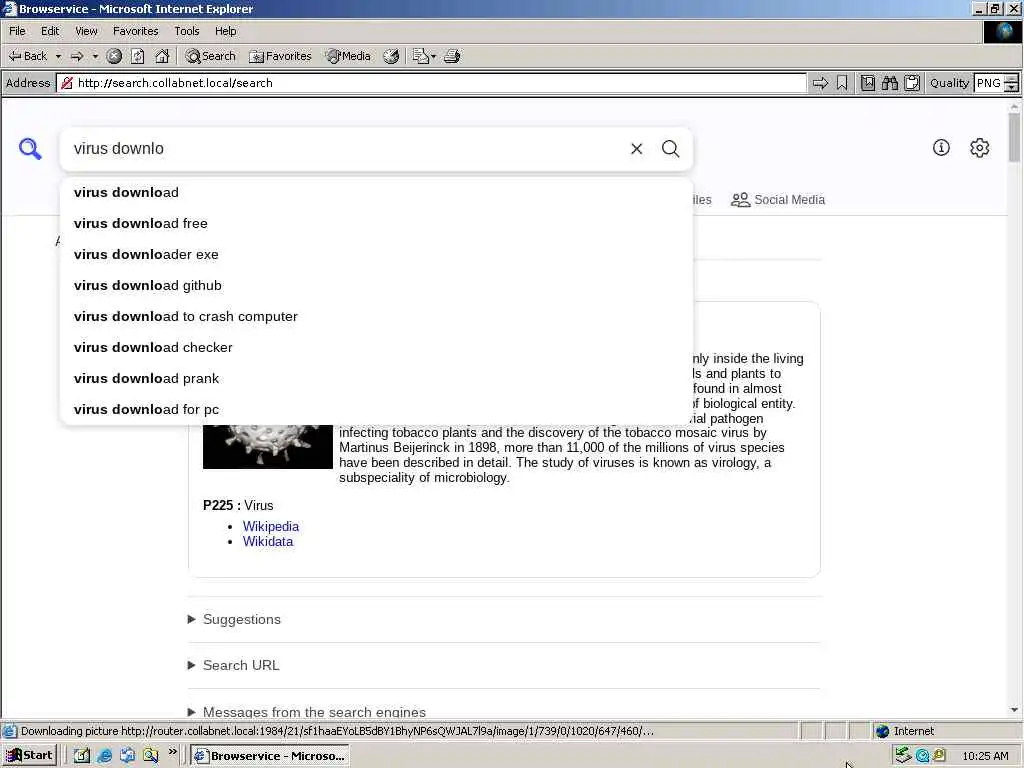Screen dimensions: 1024x768
Task: Click the binoculars find icon
Action: (889, 83)
